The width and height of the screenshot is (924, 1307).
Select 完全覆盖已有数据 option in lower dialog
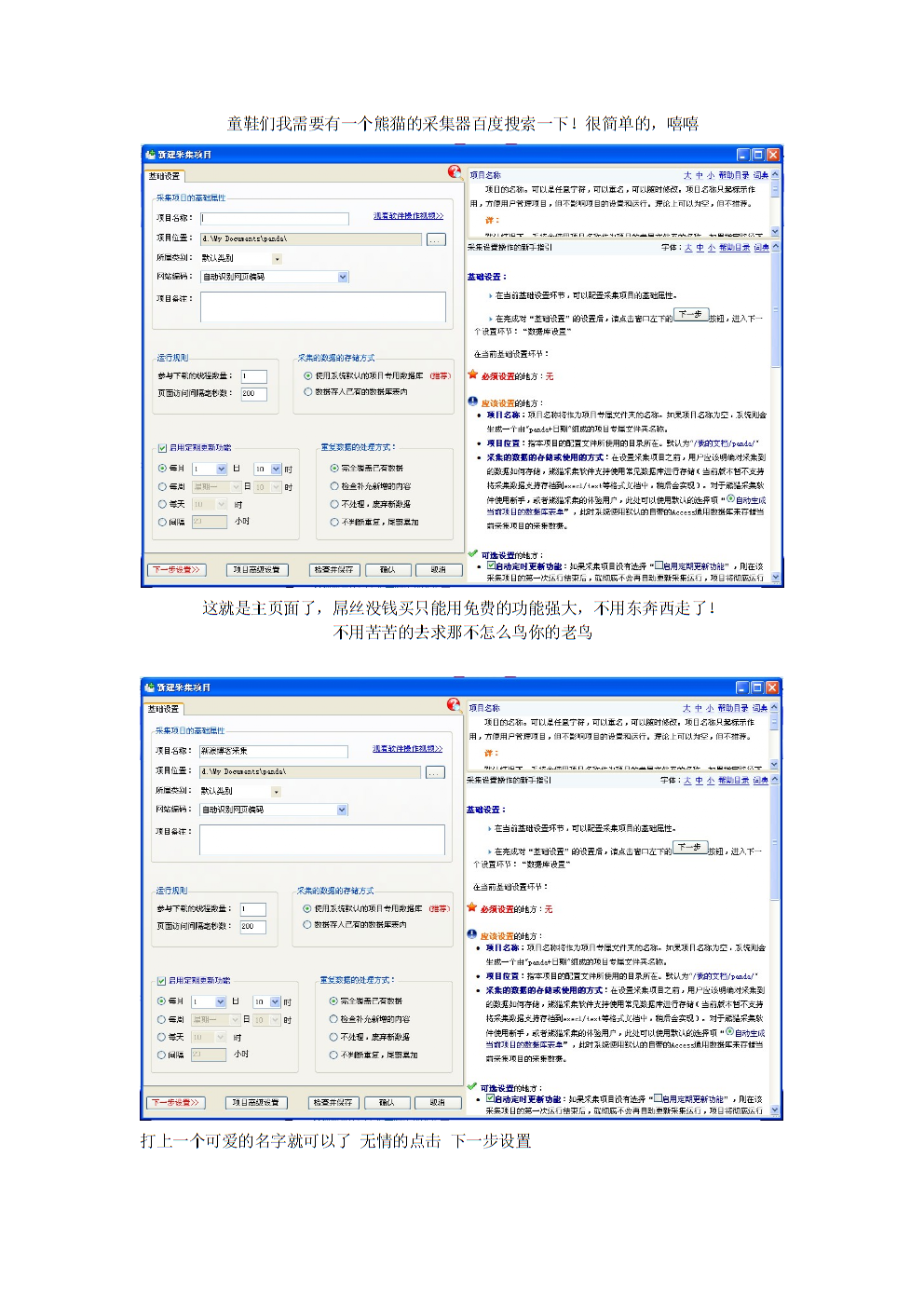point(333,1001)
